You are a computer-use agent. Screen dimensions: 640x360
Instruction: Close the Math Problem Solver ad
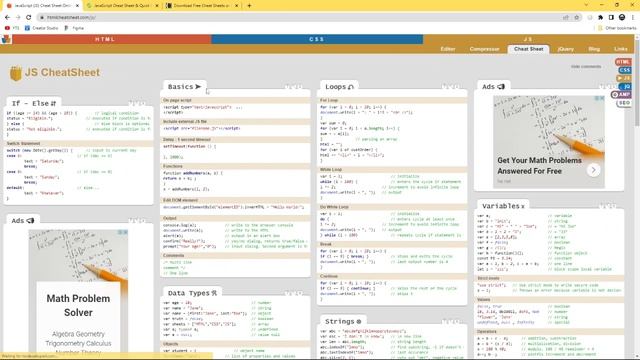click(x=125, y=232)
